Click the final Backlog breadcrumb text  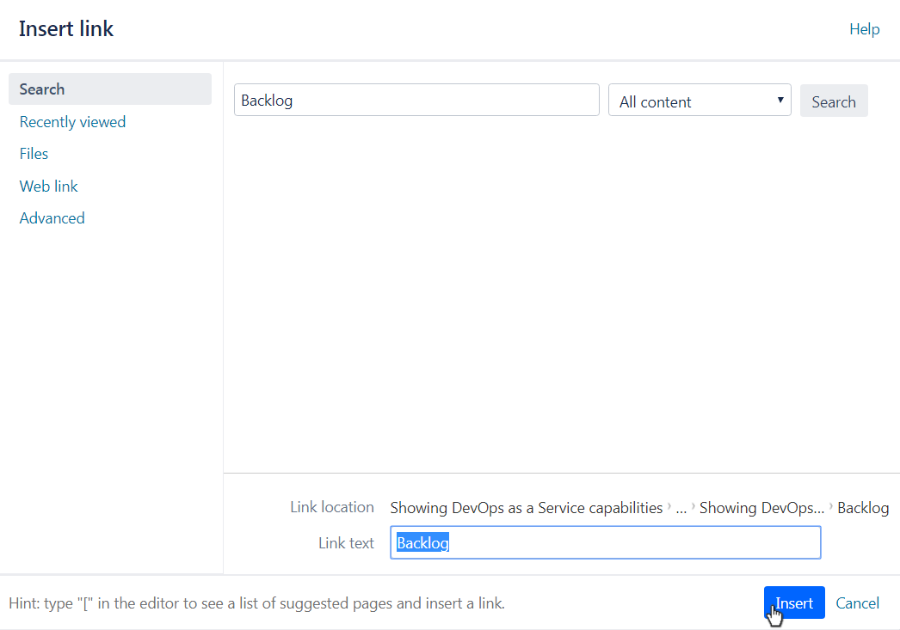tap(863, 508)
